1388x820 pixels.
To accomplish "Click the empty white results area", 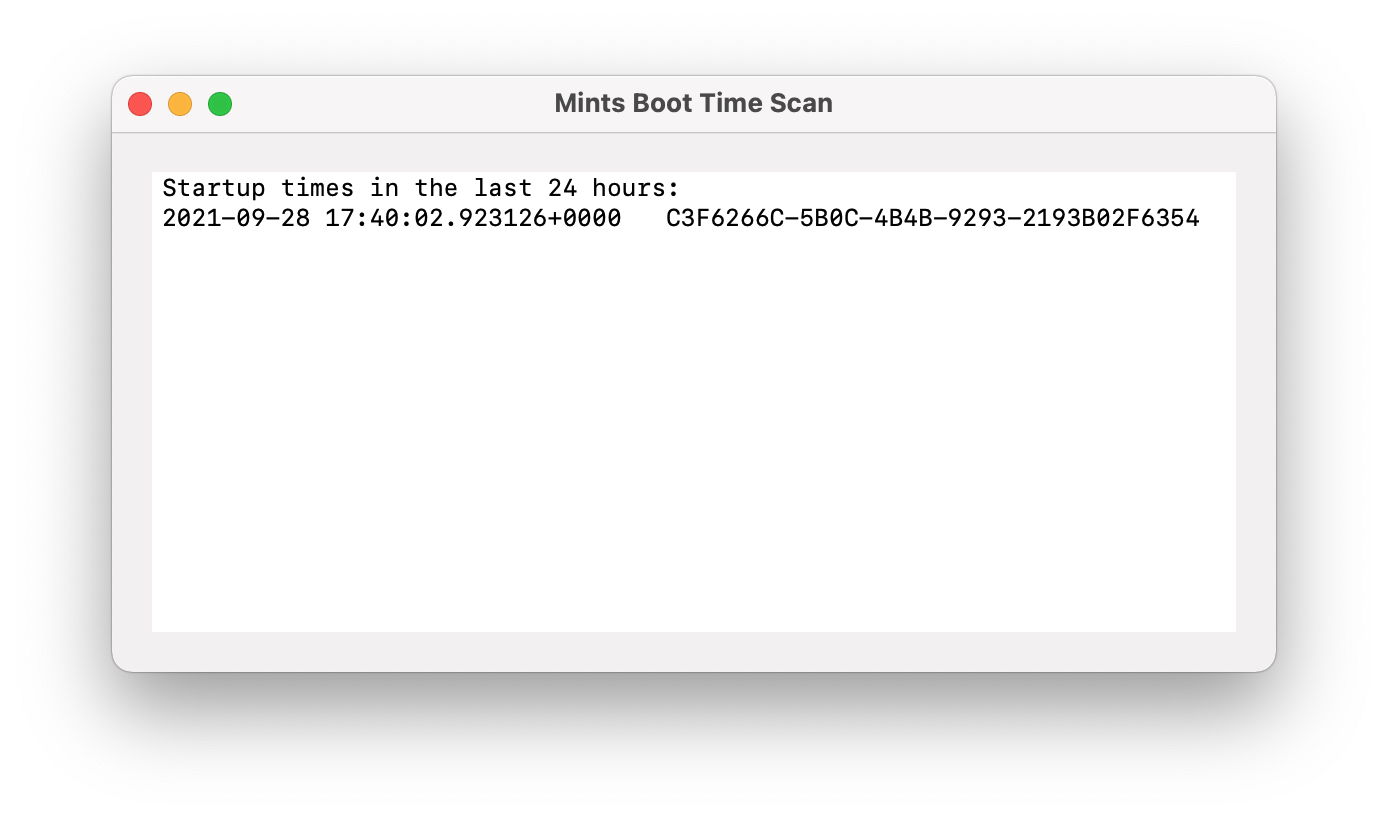I will coord(693,430).
